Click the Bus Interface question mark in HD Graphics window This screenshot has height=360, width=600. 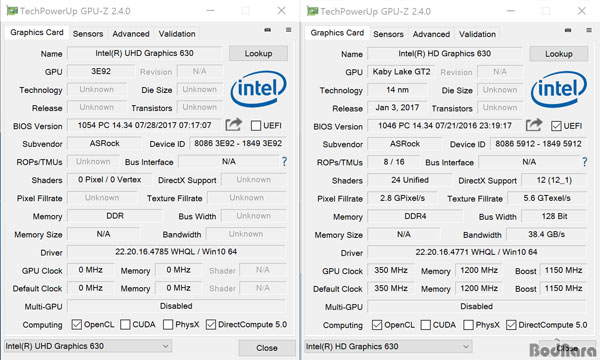(585, 162)
